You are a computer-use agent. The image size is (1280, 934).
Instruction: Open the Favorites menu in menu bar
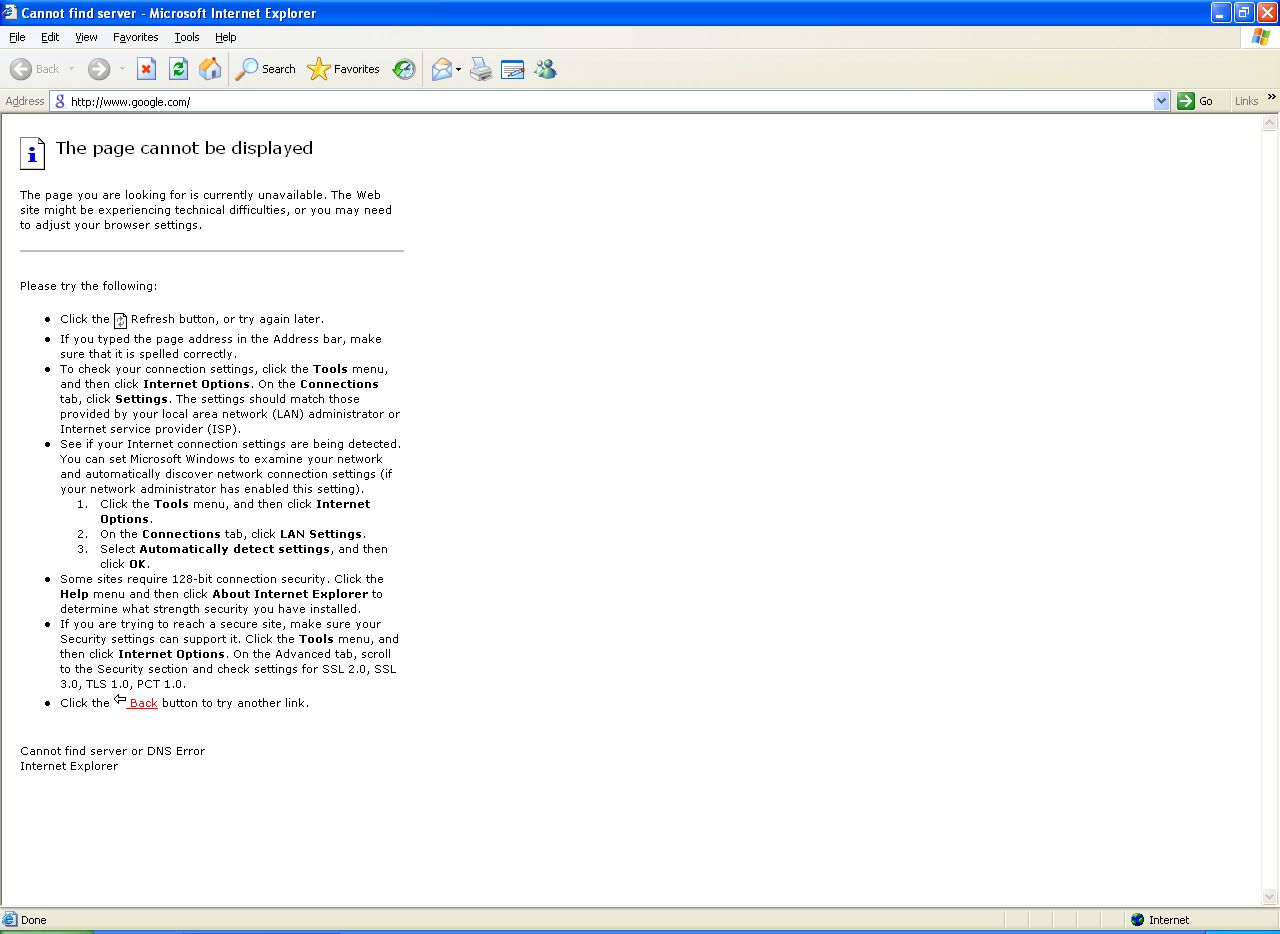tap(136, 37)
